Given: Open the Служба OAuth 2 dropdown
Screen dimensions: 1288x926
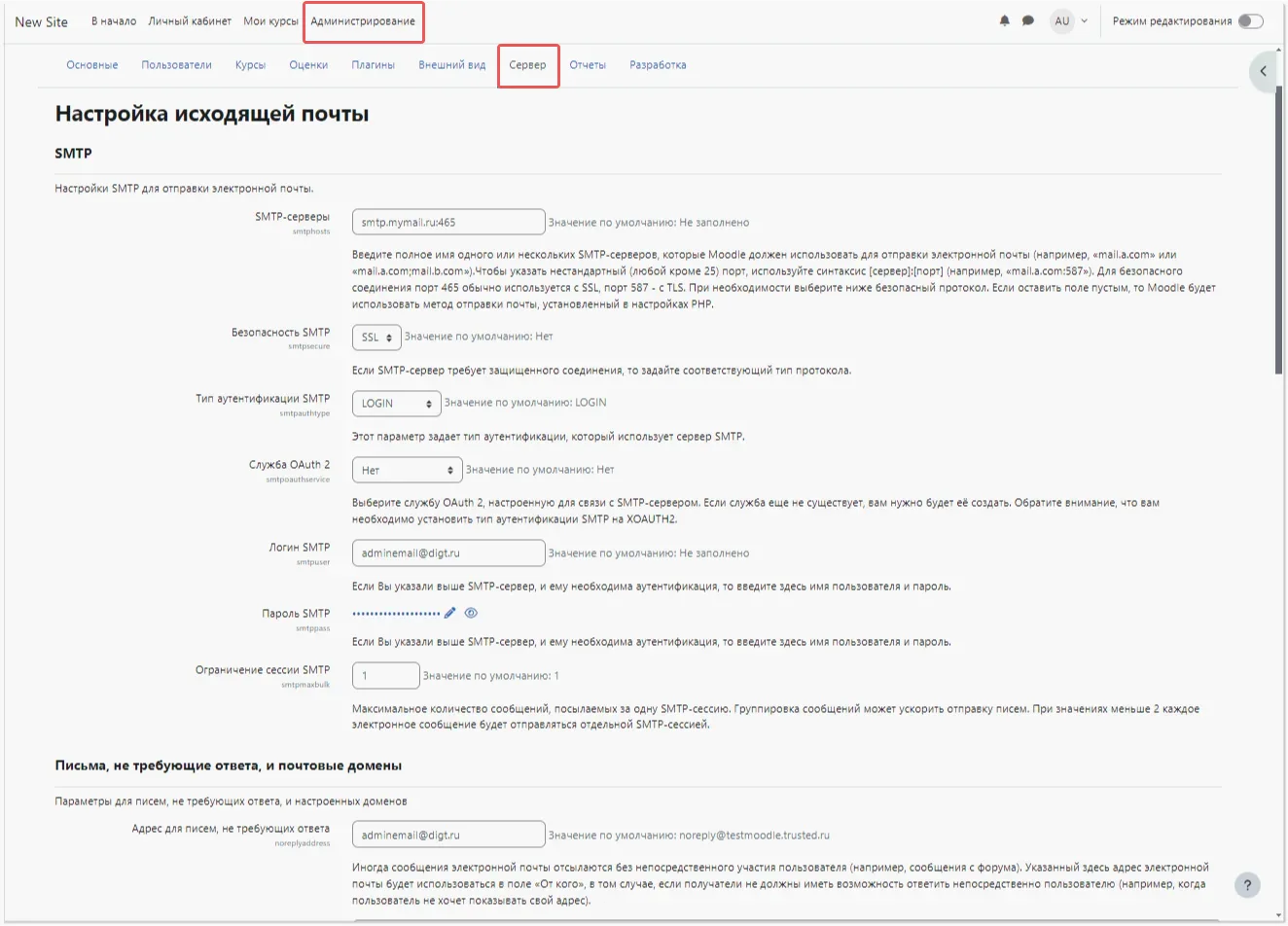Looking at the screenshot, I should click(407, 469).
